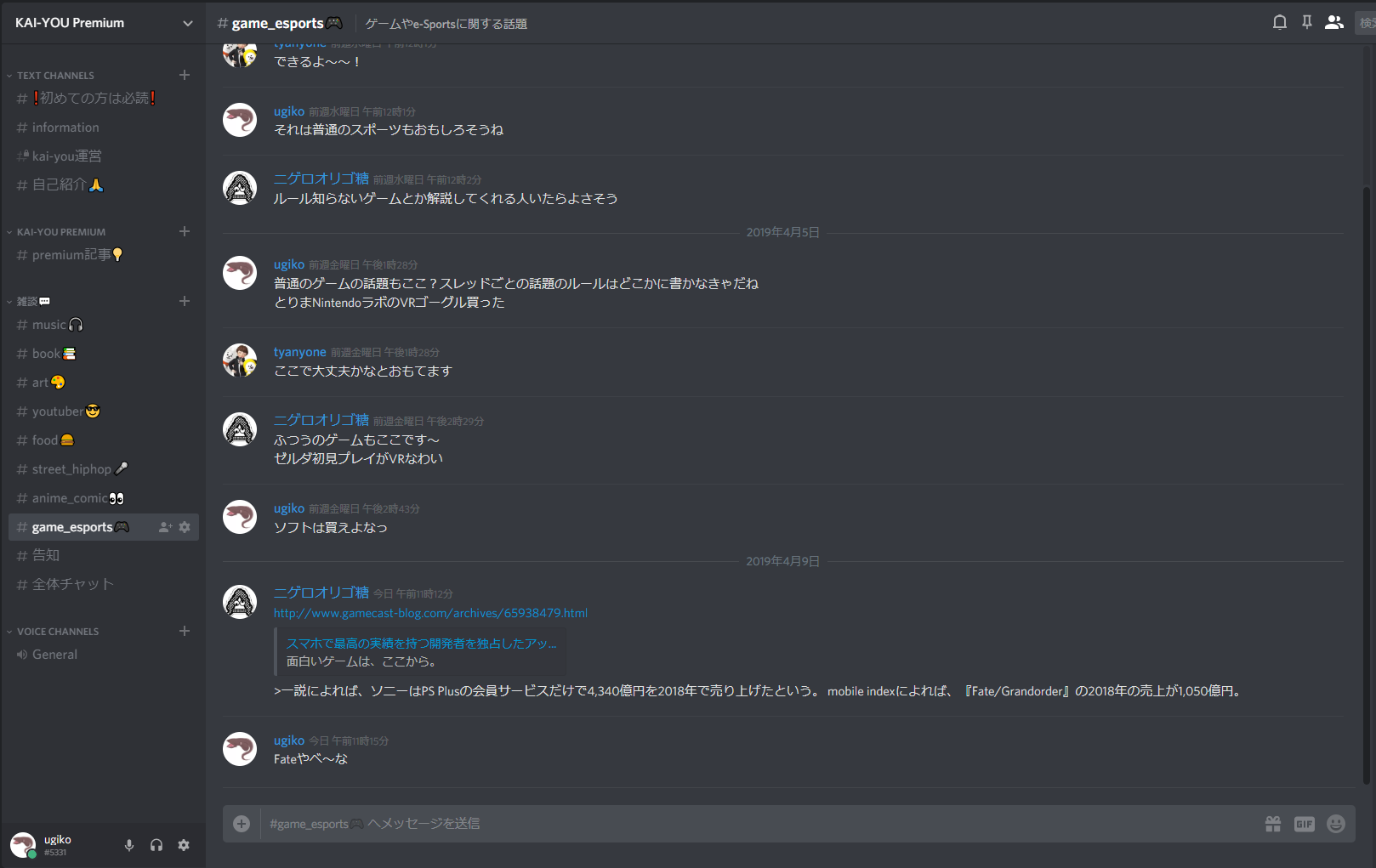This screenshot has width=1376, height=868.
Task: Send a Nitro gift icon
Action: pyautogui.click(x=1273, y=824)
